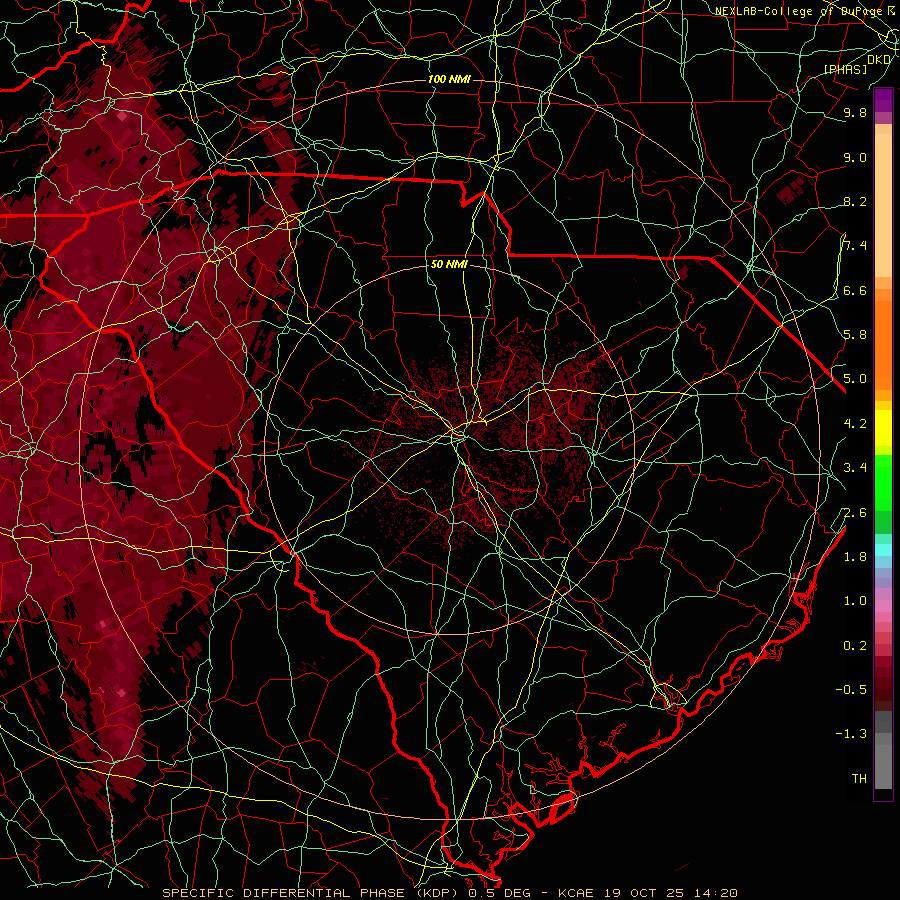Click the 1.0 legend value

(x=855, y=600)
